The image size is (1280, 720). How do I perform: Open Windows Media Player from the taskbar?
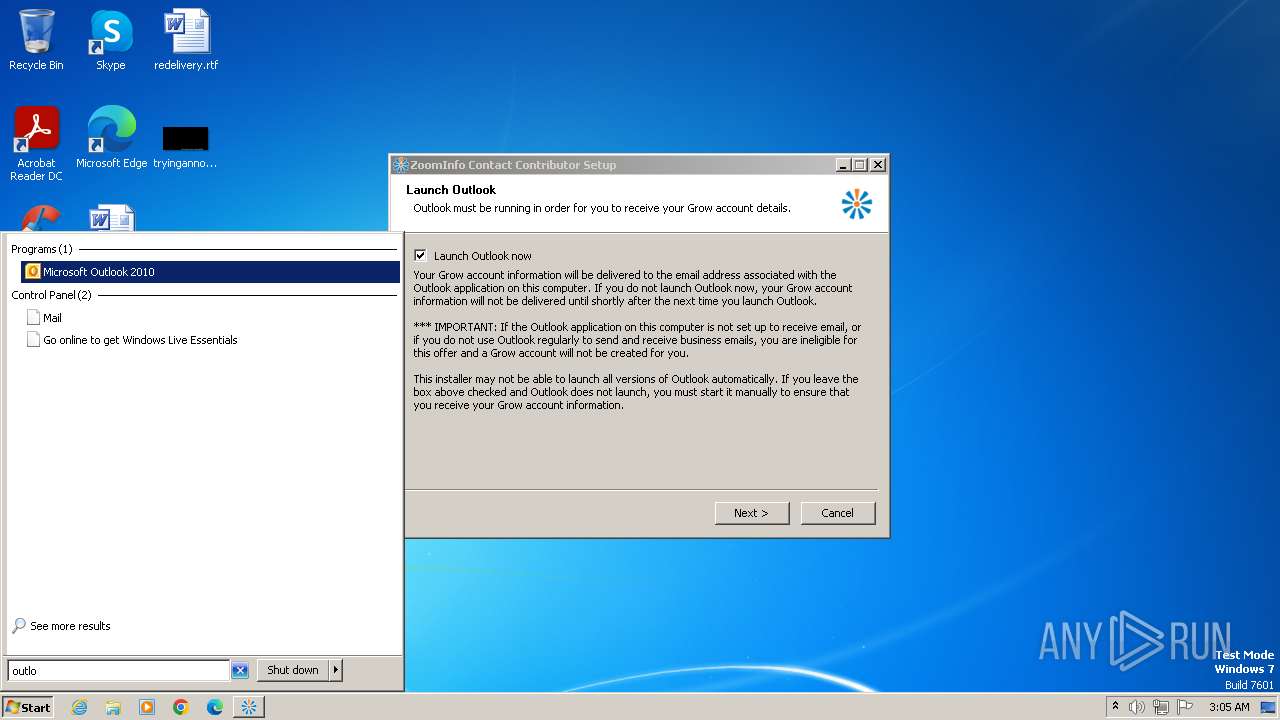[147, 707]
